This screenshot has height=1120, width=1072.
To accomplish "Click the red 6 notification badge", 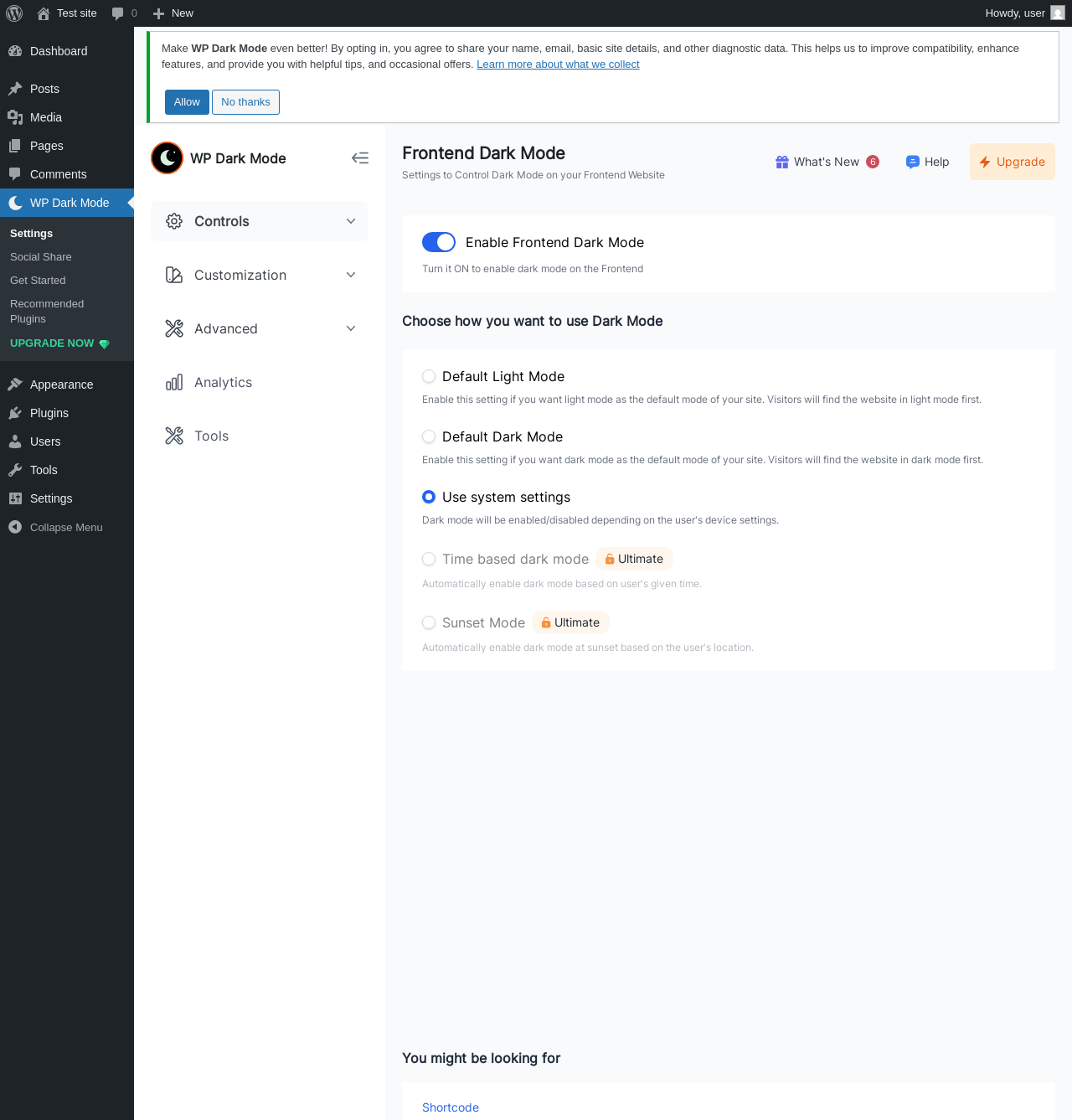I will [873, 162].
